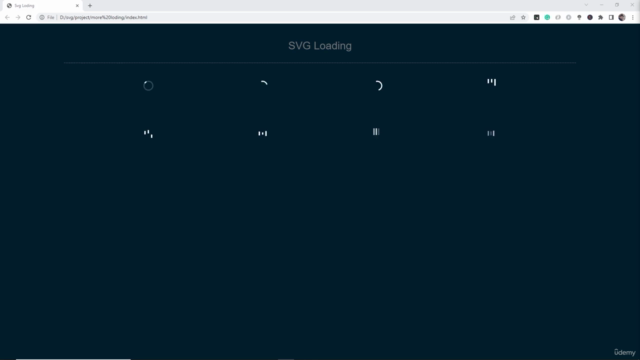Close the Svg Loading tab
The width and height of the screenshot is (640, 360).
click(x=77, y=6)
